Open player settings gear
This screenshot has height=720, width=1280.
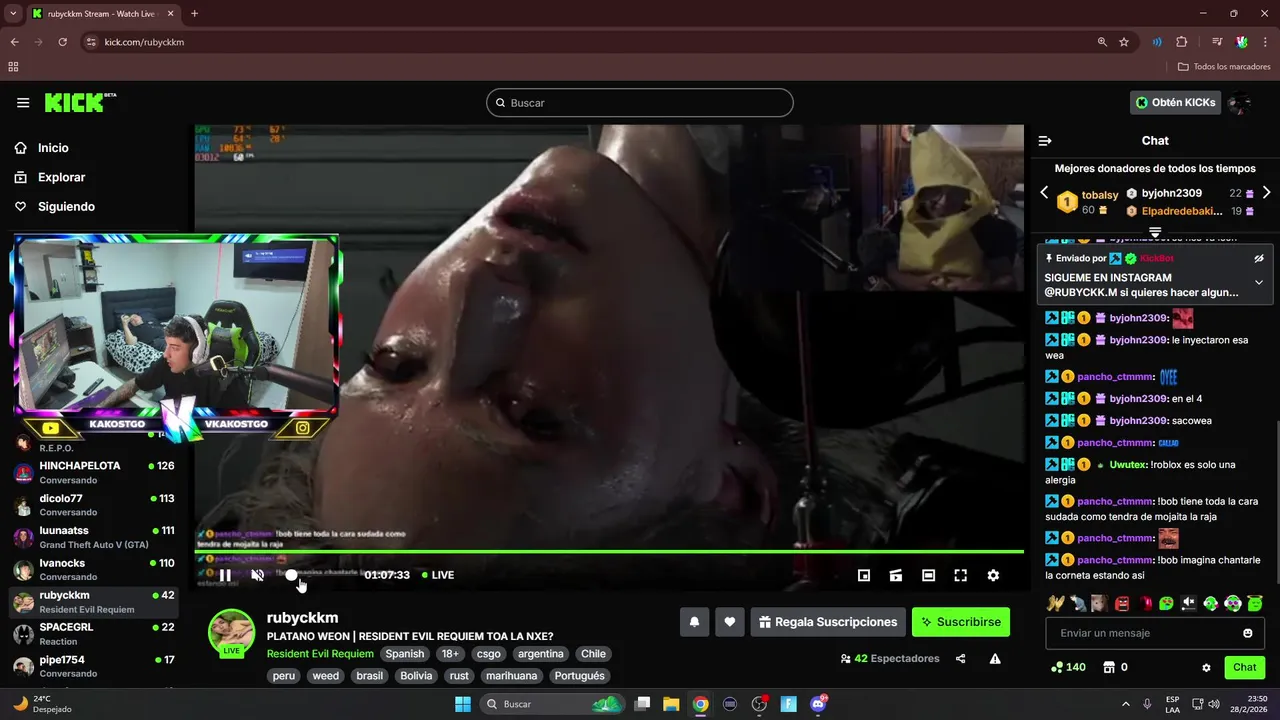[993, 575]
